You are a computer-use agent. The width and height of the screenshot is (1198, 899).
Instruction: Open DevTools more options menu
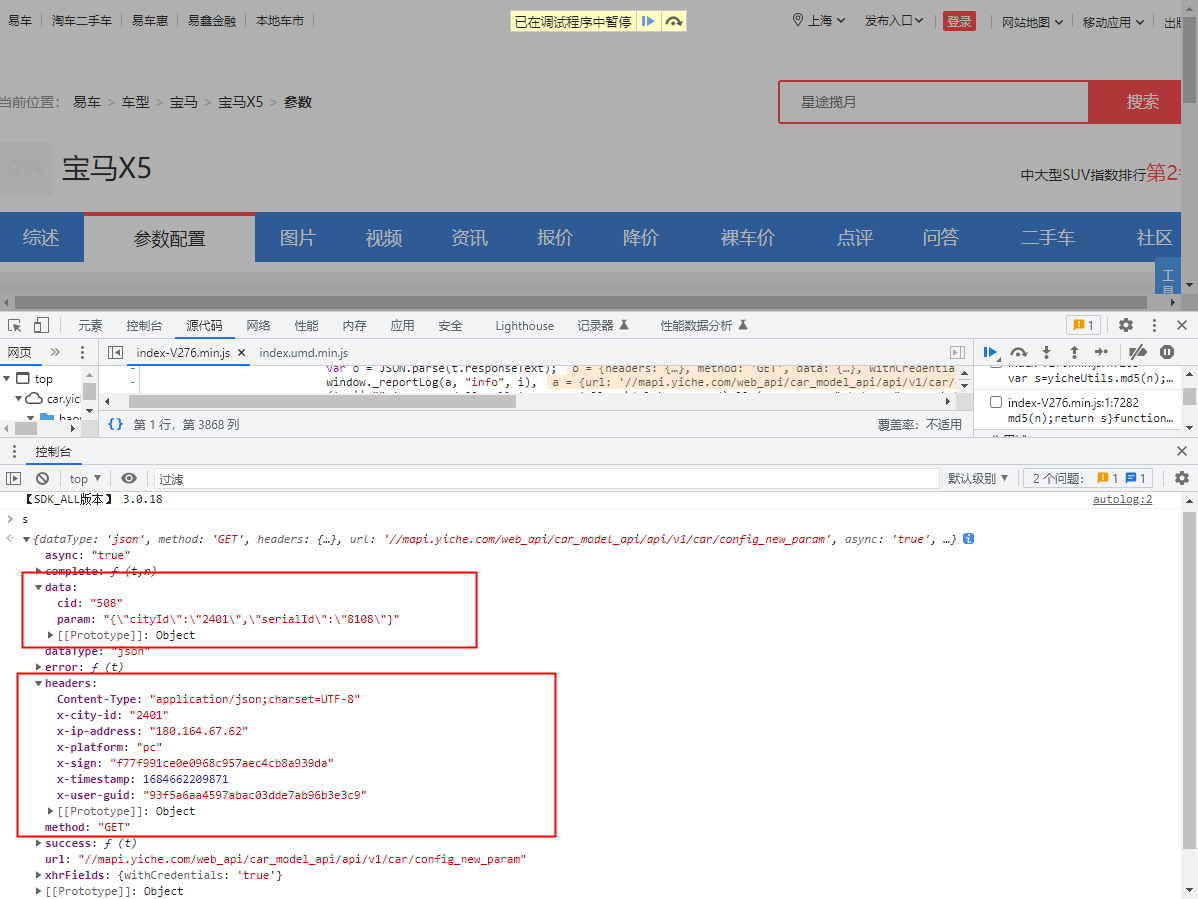pos(1154,325)
